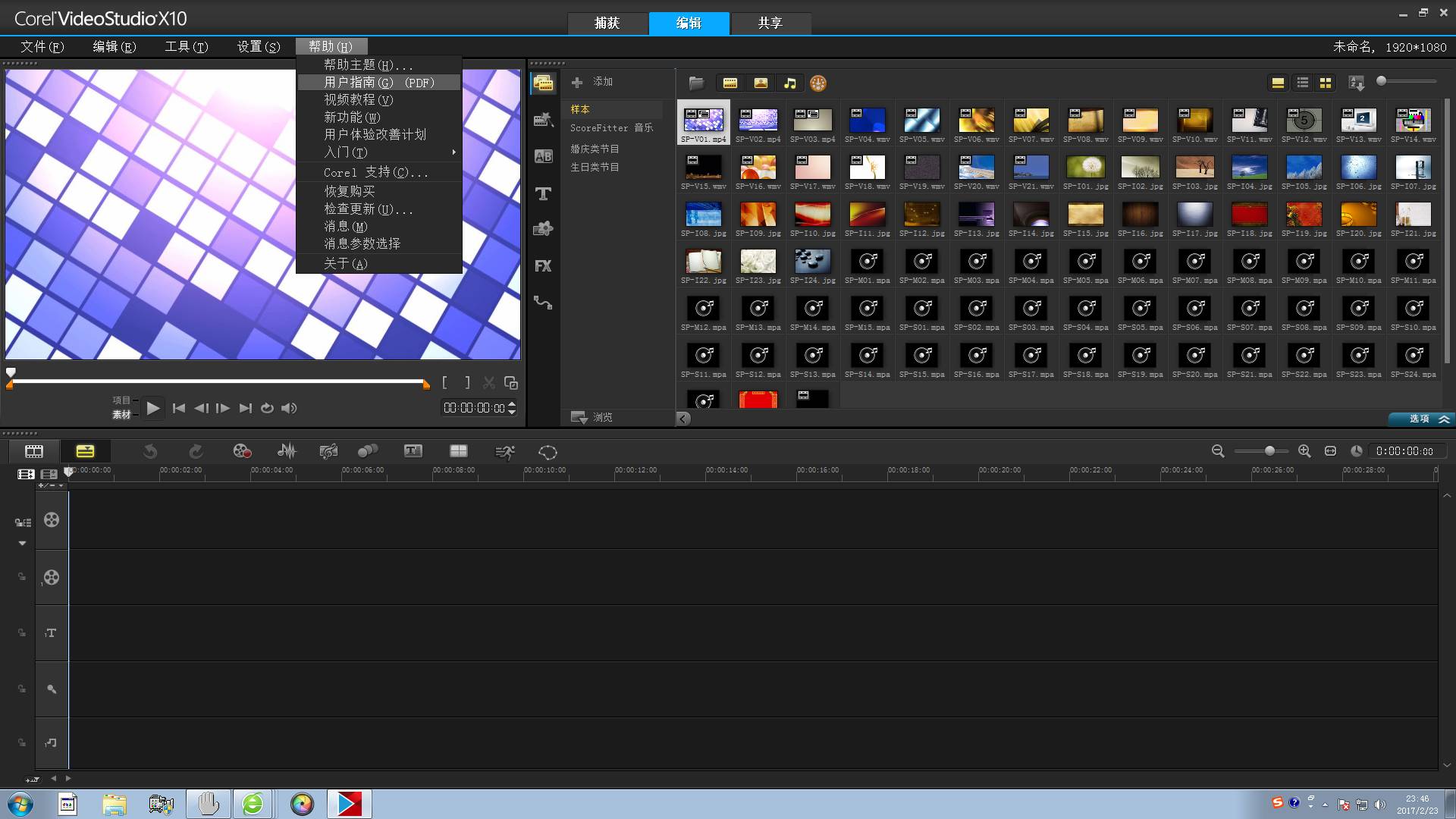Expand the overlay tracks arrow below video track

[x=22, y=543]
